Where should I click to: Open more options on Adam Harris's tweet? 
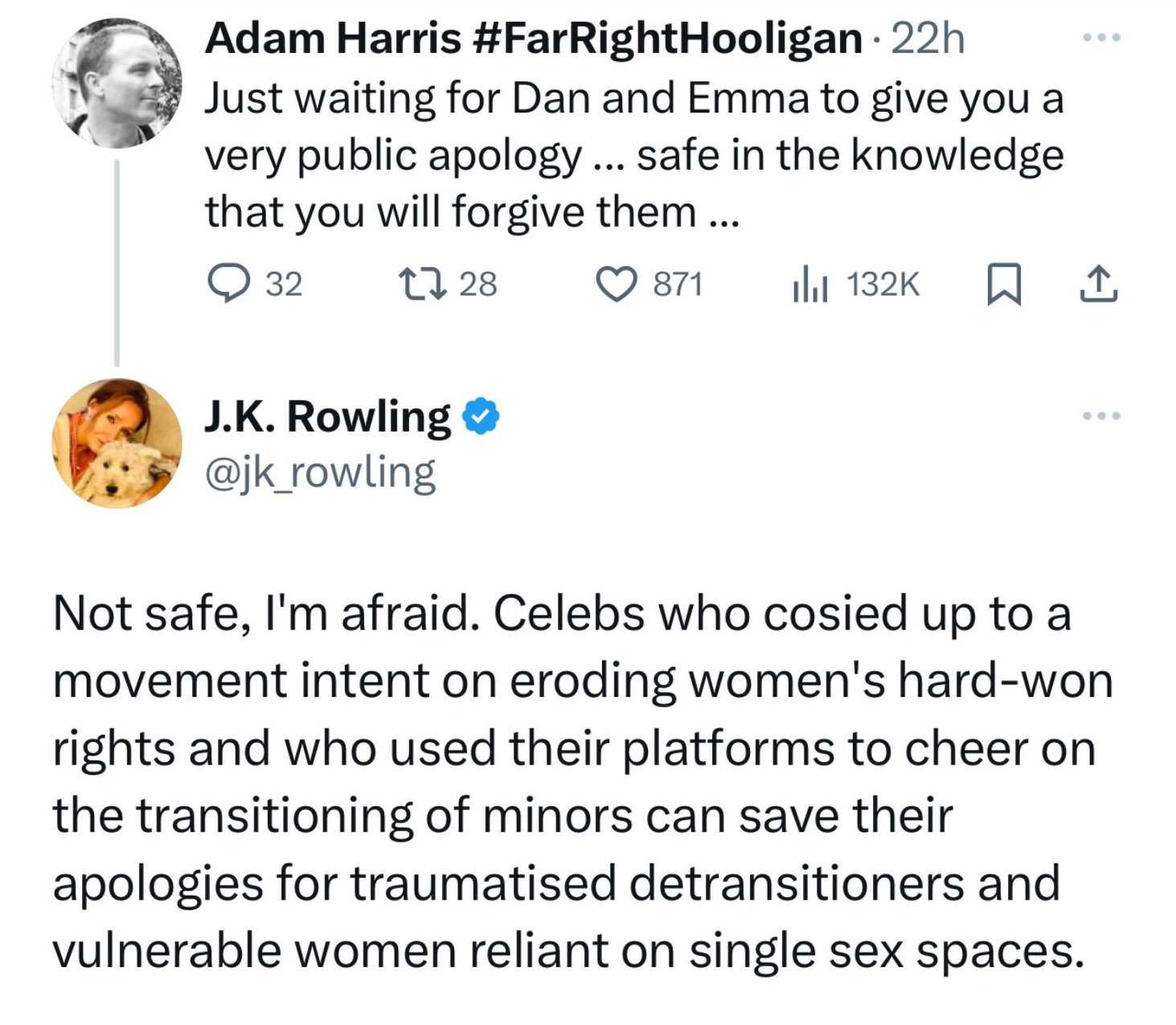[1100, 38]
